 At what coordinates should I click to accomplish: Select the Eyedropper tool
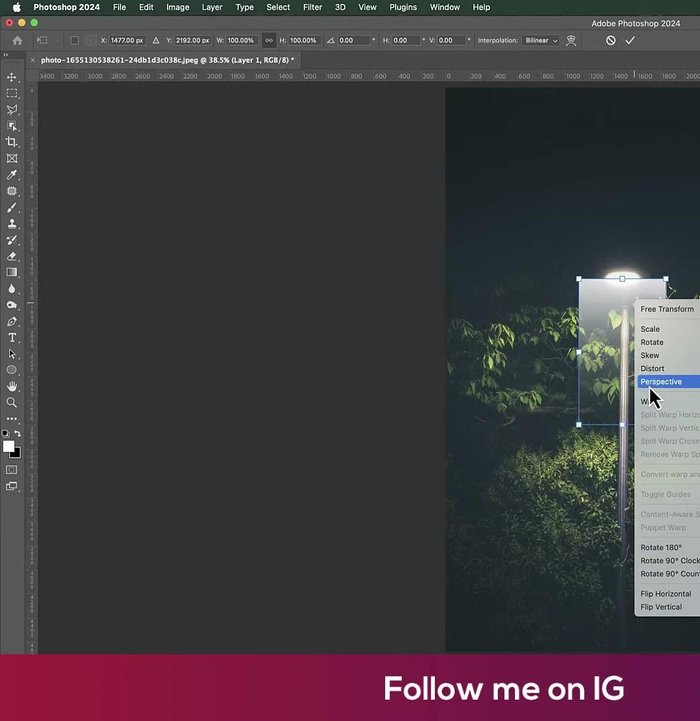[12, 175]
